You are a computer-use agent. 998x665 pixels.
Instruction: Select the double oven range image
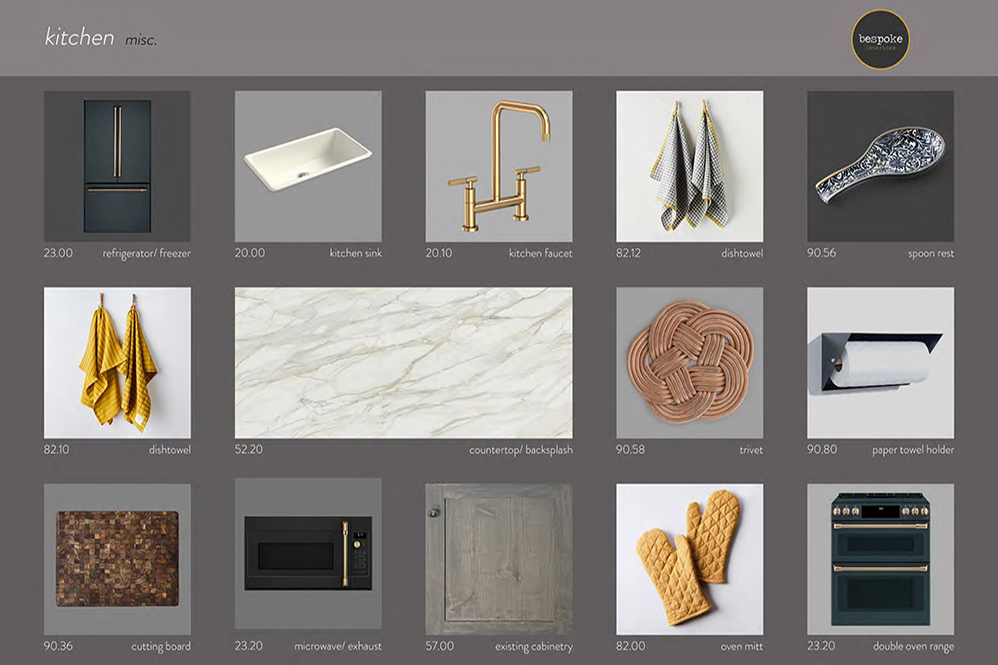pyautogui.click(x=880, y=558)
